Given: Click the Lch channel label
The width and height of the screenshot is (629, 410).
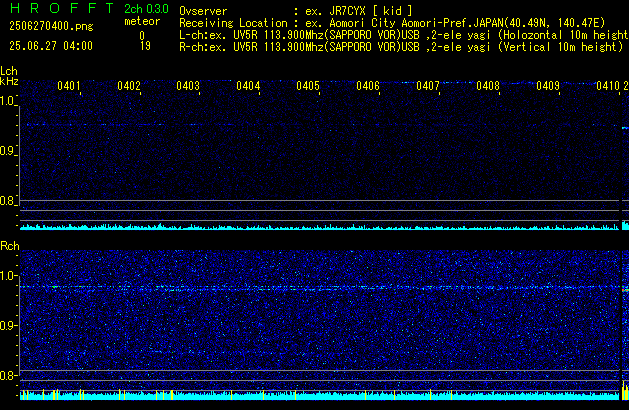Looking at the screenshot, I should (x=9, y=71).
